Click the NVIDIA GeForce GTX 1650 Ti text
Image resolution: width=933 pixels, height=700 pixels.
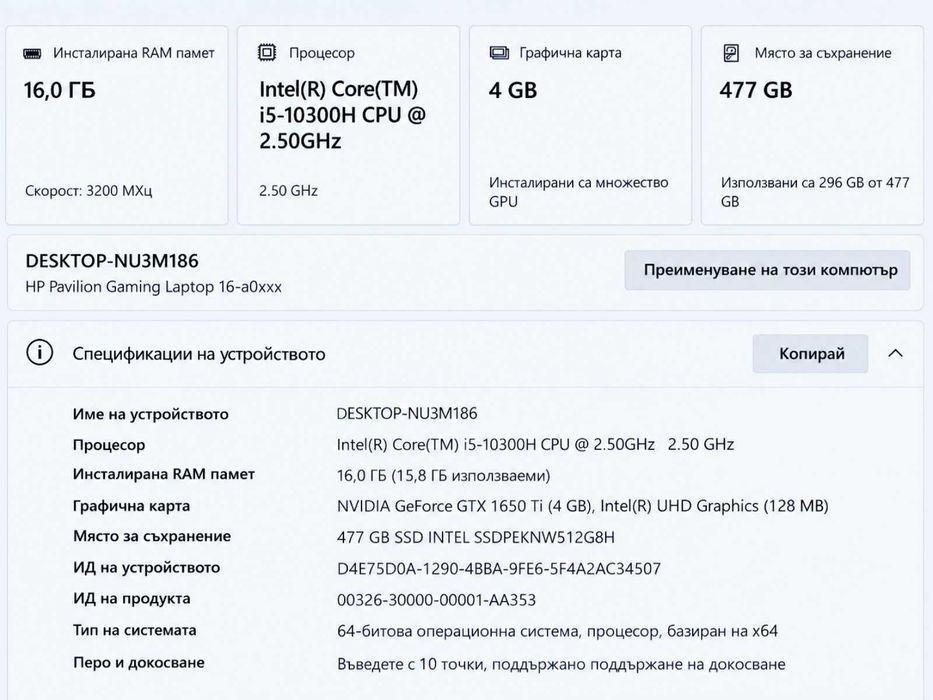440,506
